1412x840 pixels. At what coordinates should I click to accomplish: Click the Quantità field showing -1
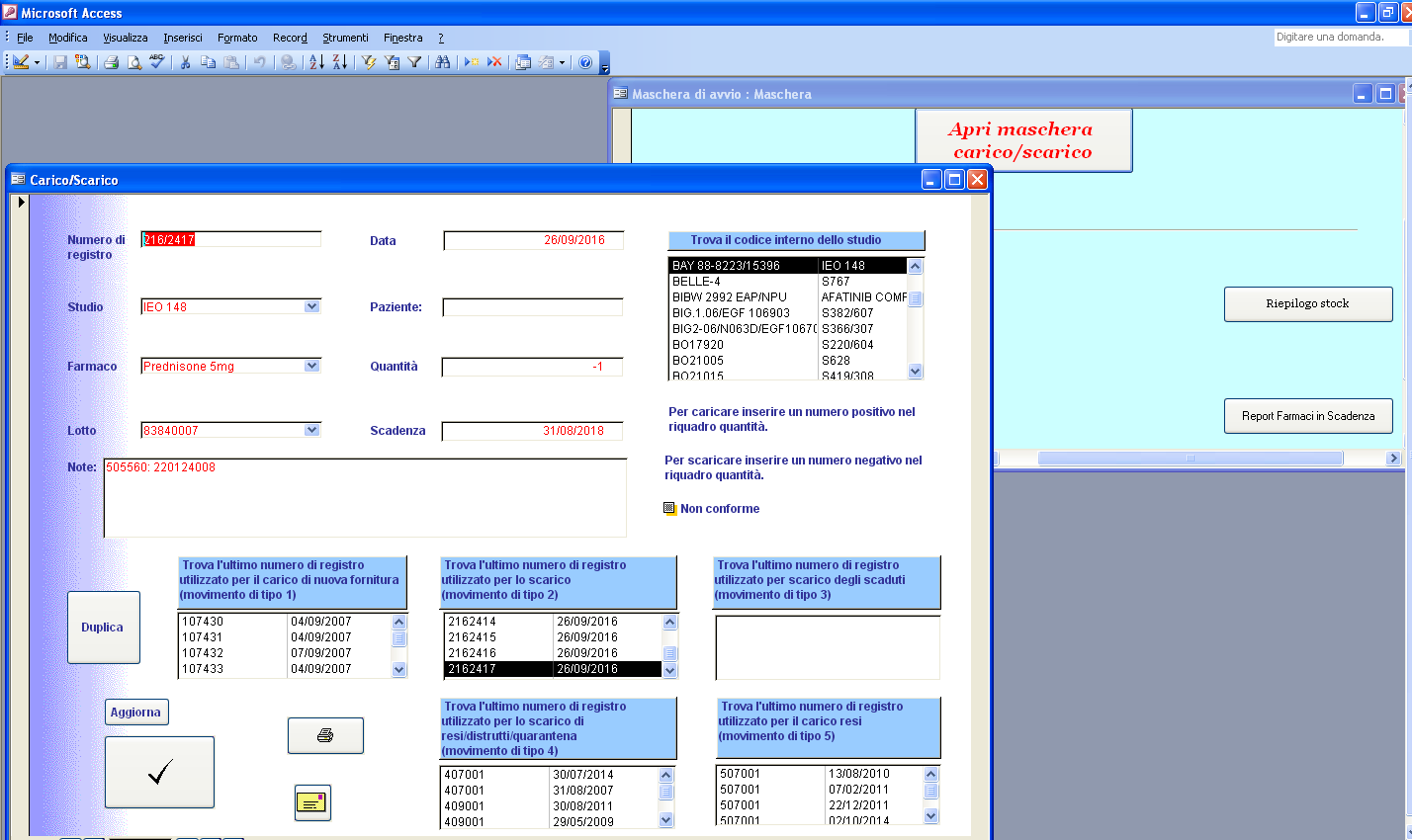tap(532, 367)
